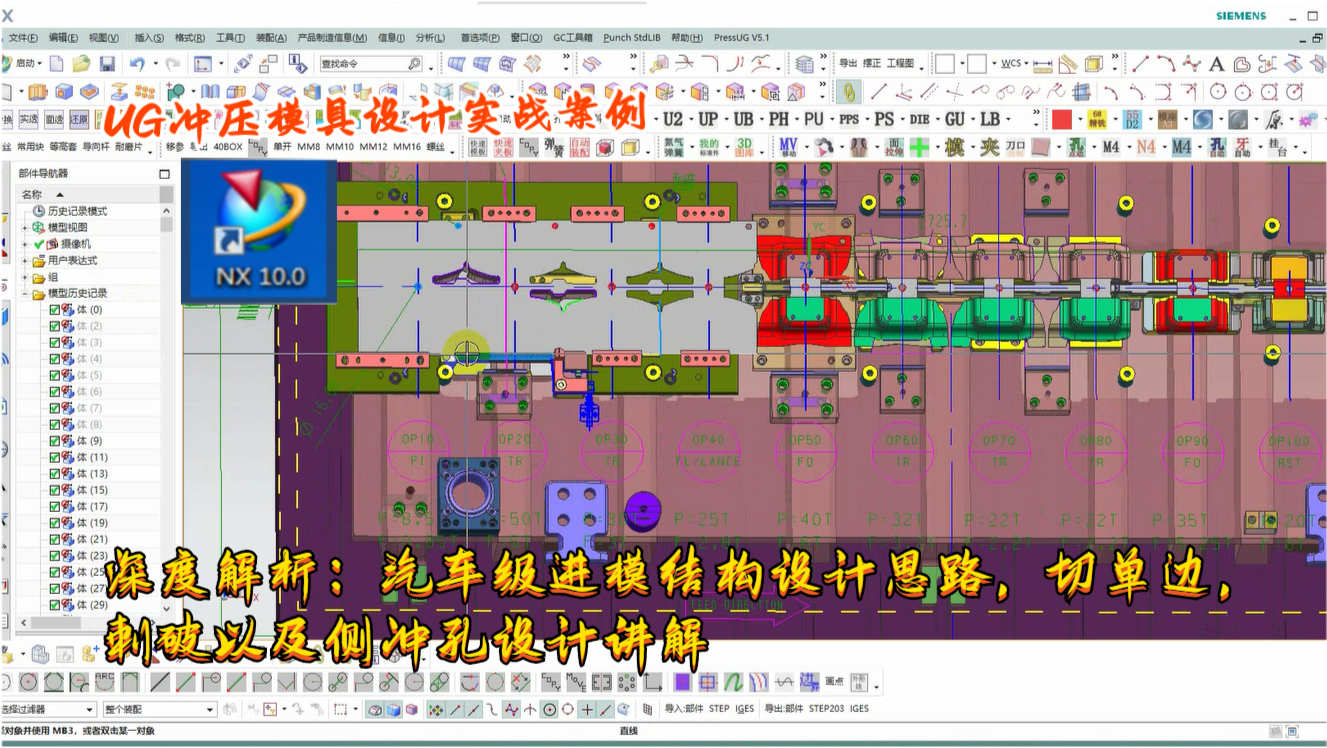Open the 装配(A) menu
The height and width of the screenshot is (748, 1327).
pos(271,38)
